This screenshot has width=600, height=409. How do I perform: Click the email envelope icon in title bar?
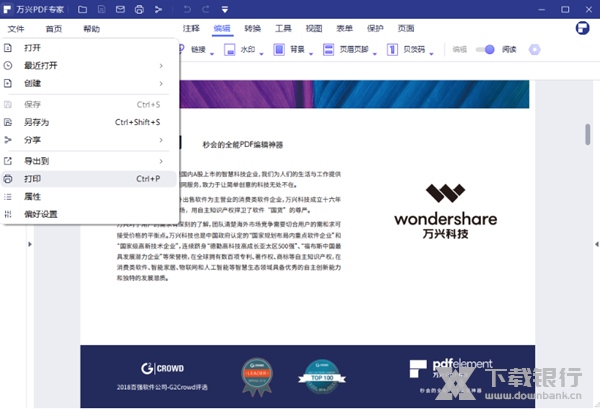120,9
